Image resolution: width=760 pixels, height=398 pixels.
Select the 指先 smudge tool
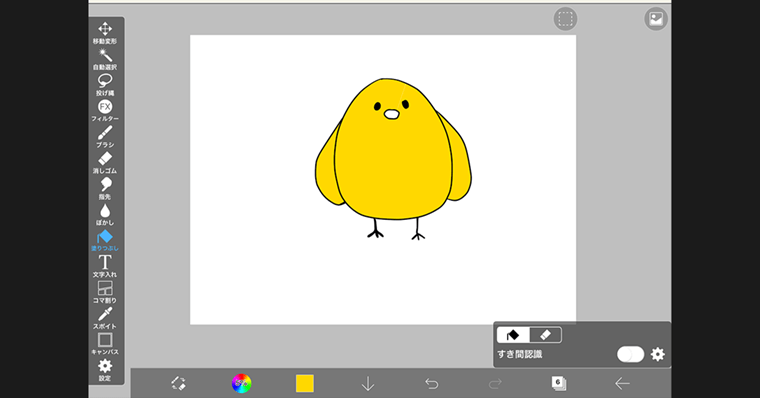coord(105,189)
